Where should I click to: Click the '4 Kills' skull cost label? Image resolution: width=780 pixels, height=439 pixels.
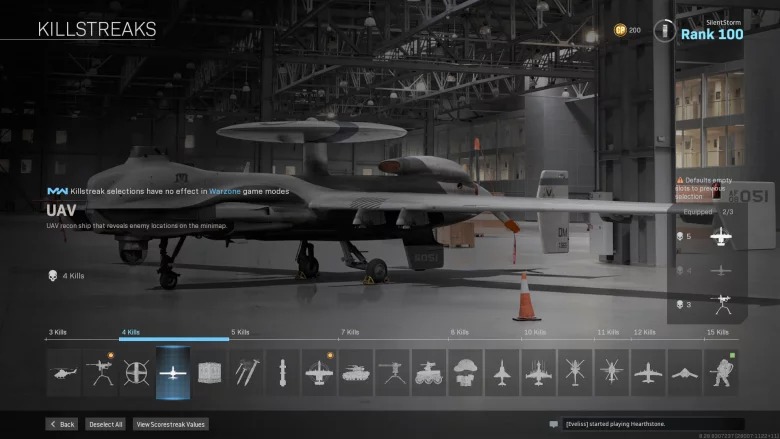point(67,276)
